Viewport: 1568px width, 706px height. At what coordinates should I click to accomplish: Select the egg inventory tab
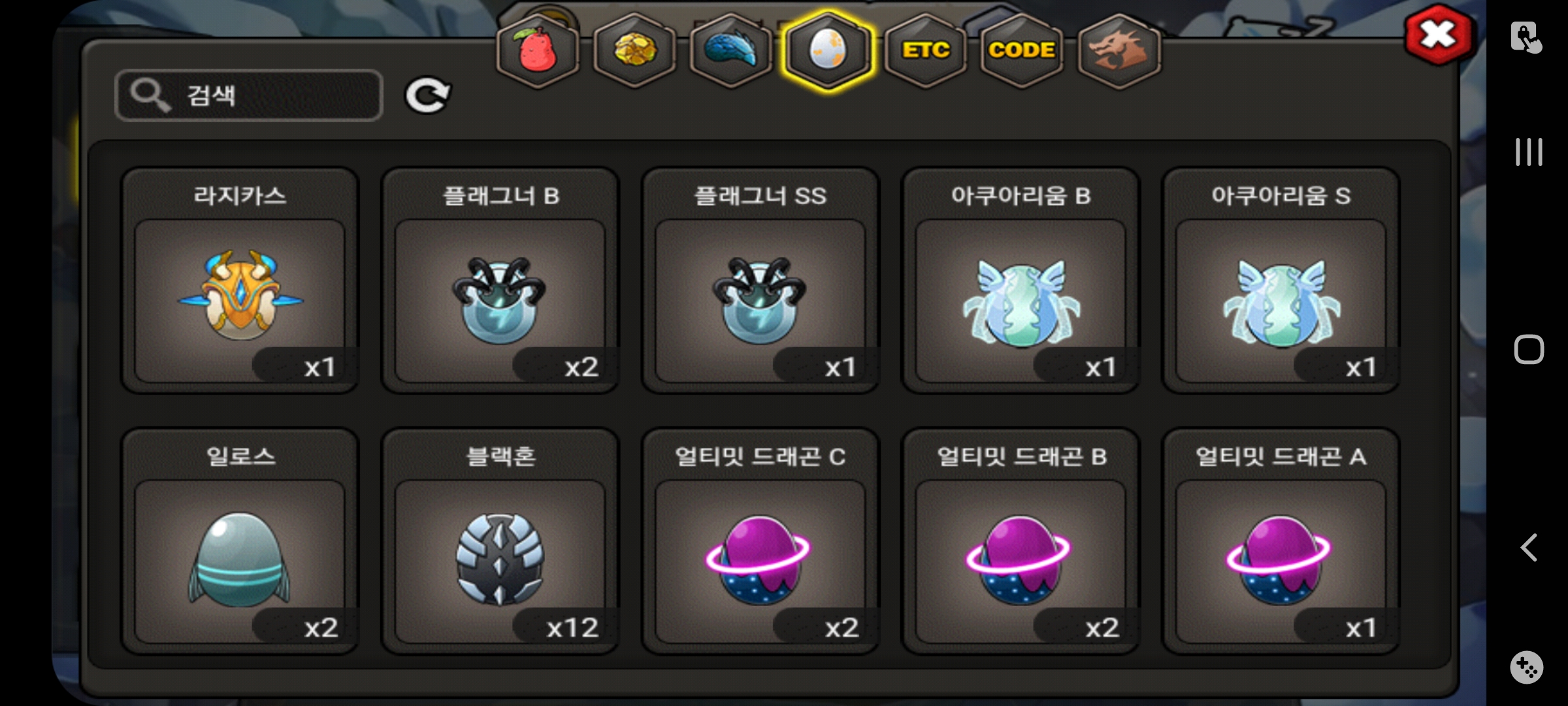coord(828,50)
